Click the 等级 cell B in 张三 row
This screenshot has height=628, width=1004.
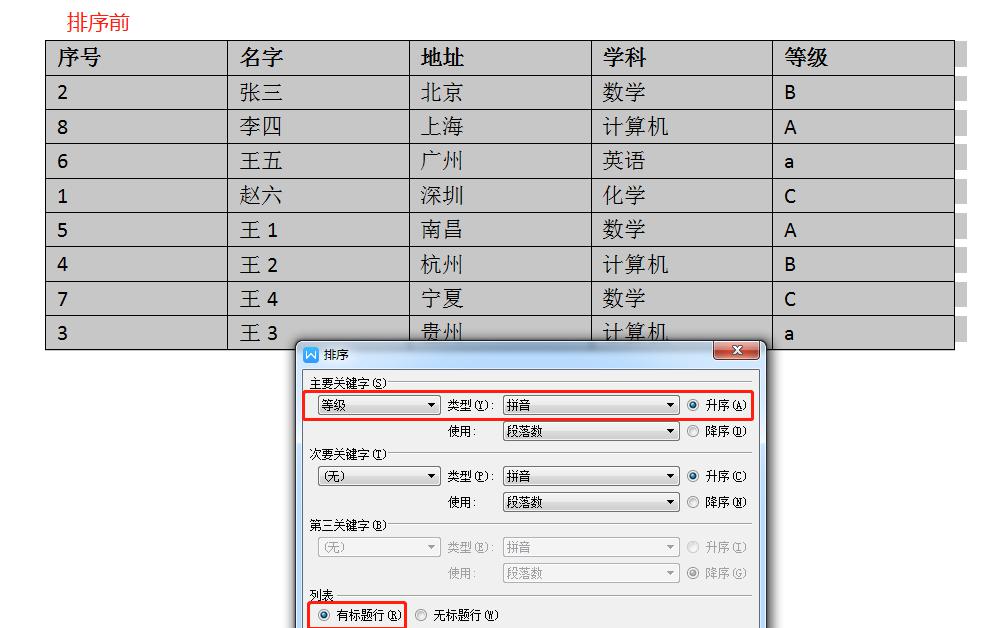[863, 93]
